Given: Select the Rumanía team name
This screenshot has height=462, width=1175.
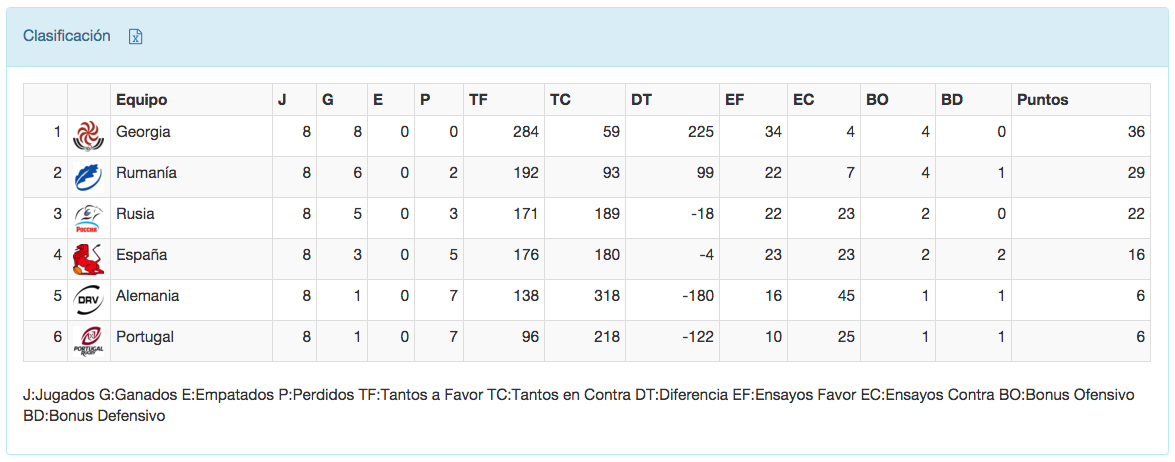Looking at the screenshot, I should pos(146,173).
